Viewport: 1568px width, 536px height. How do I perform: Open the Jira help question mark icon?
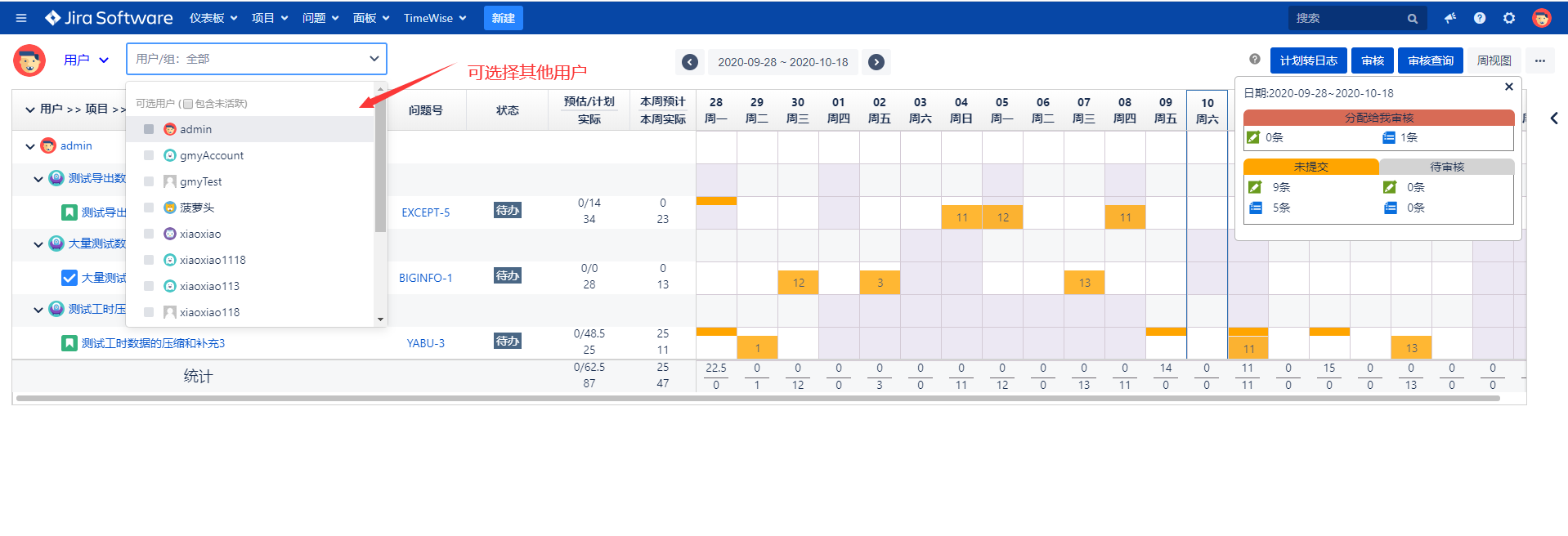1479,18
